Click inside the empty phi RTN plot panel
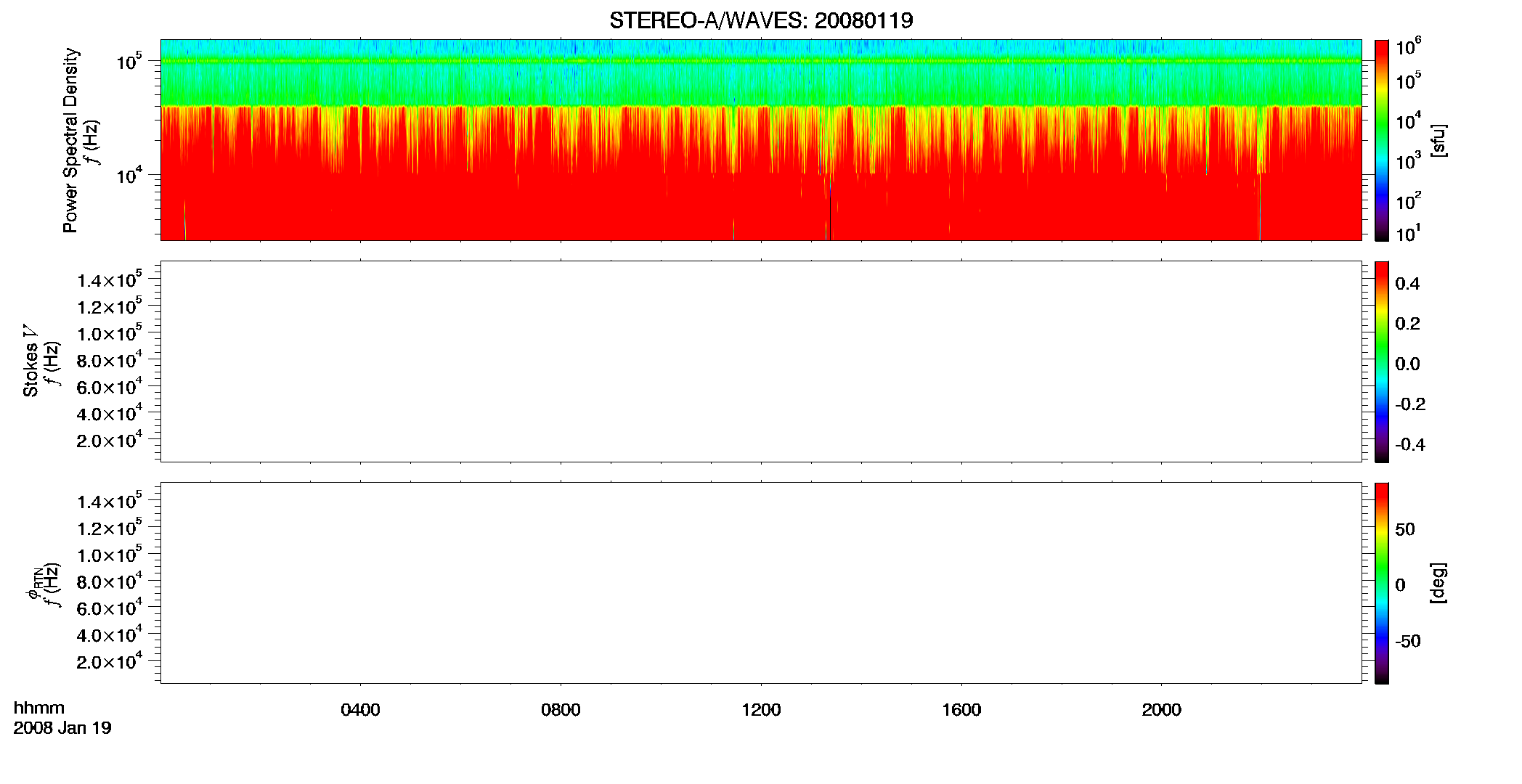The width and height of the screenshot is (1522, 784). coord(761,583)
